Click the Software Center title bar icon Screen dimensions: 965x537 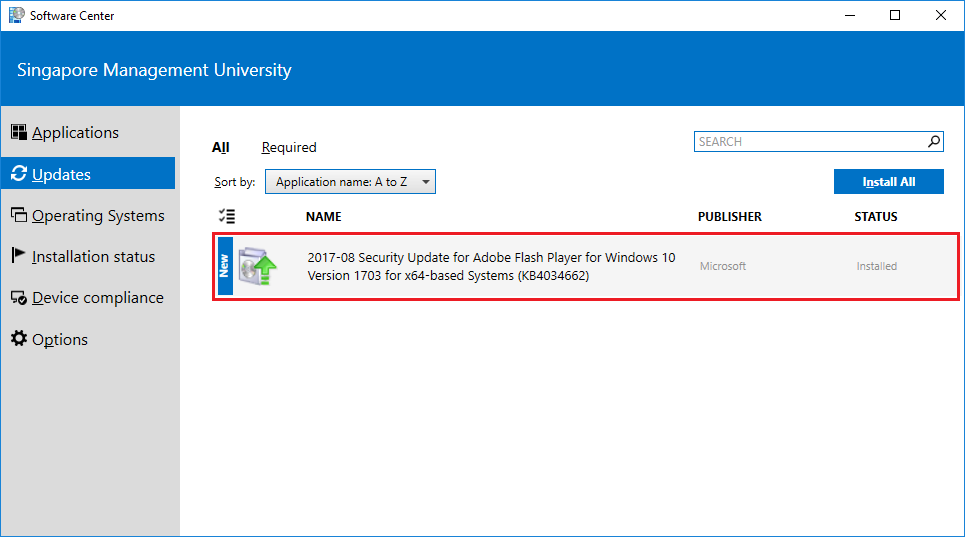point(17,15)
